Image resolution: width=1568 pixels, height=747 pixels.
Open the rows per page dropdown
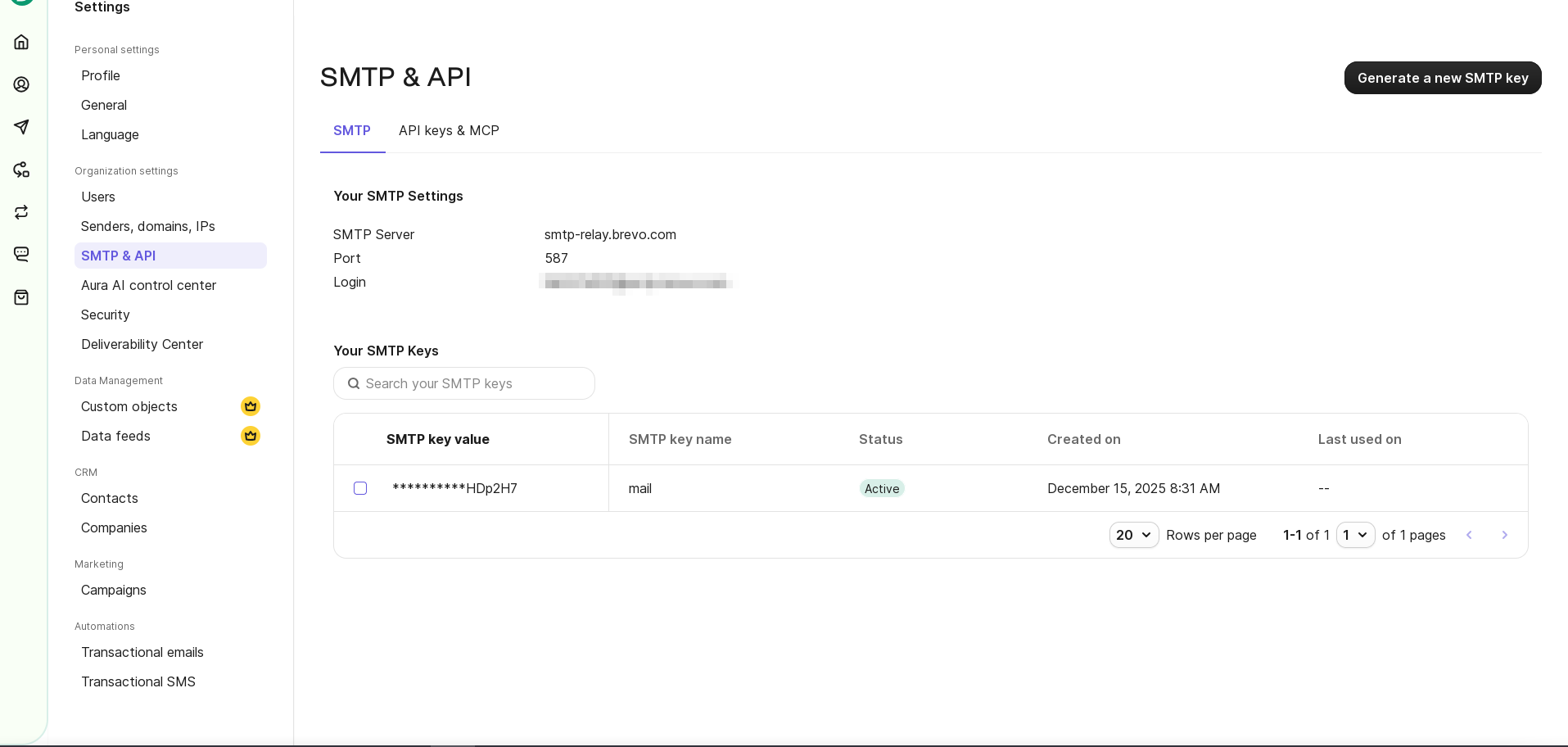[1133, 535]
